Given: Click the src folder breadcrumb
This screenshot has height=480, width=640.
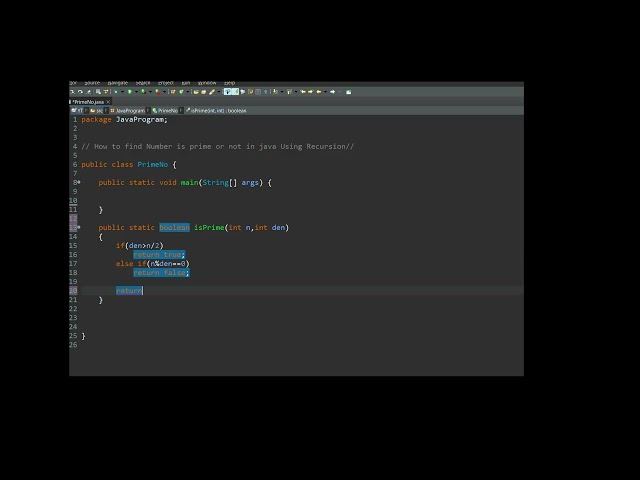Looking at the screenshot, I should pos(97,111).
